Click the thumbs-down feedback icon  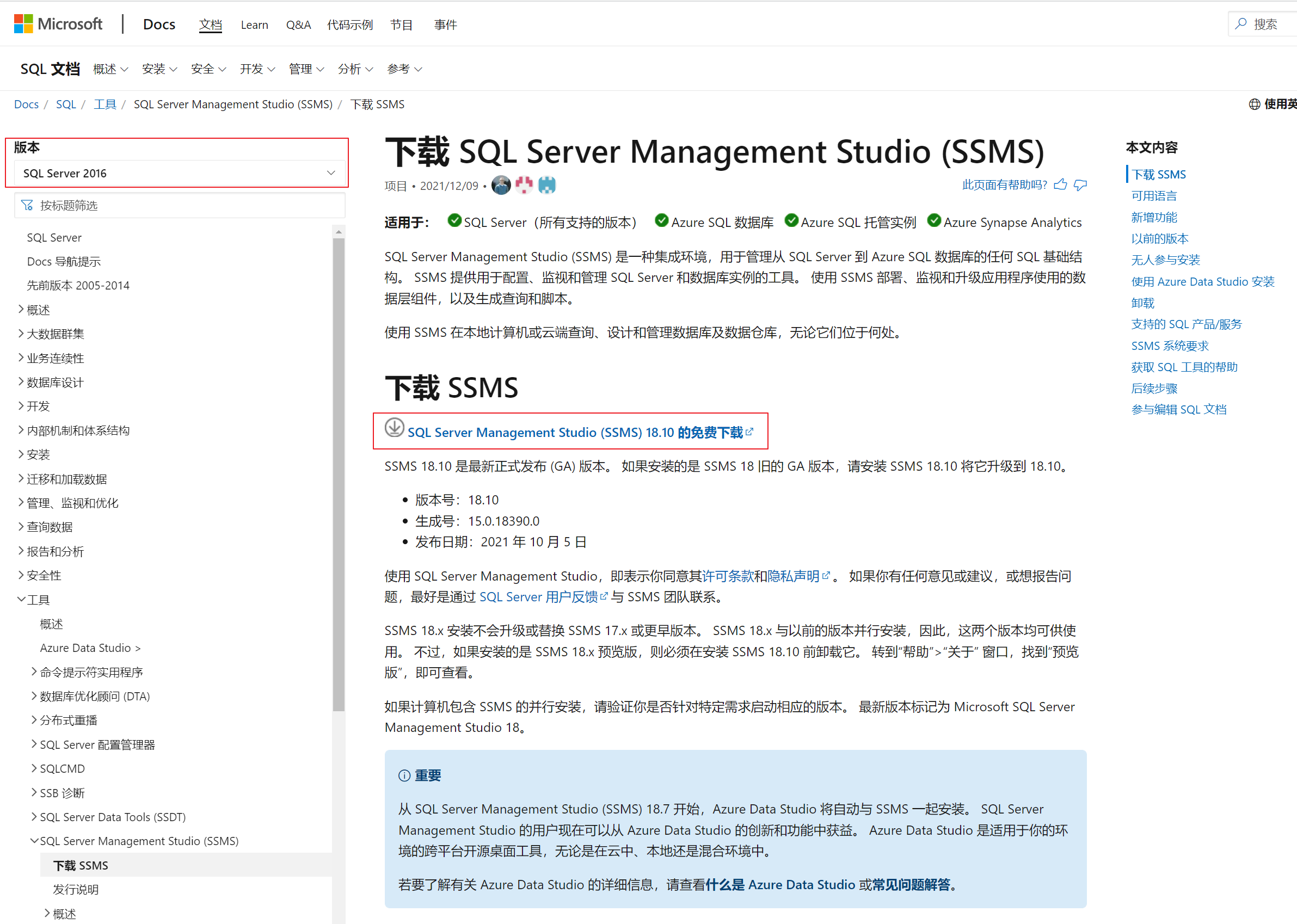coord(1080,185)
